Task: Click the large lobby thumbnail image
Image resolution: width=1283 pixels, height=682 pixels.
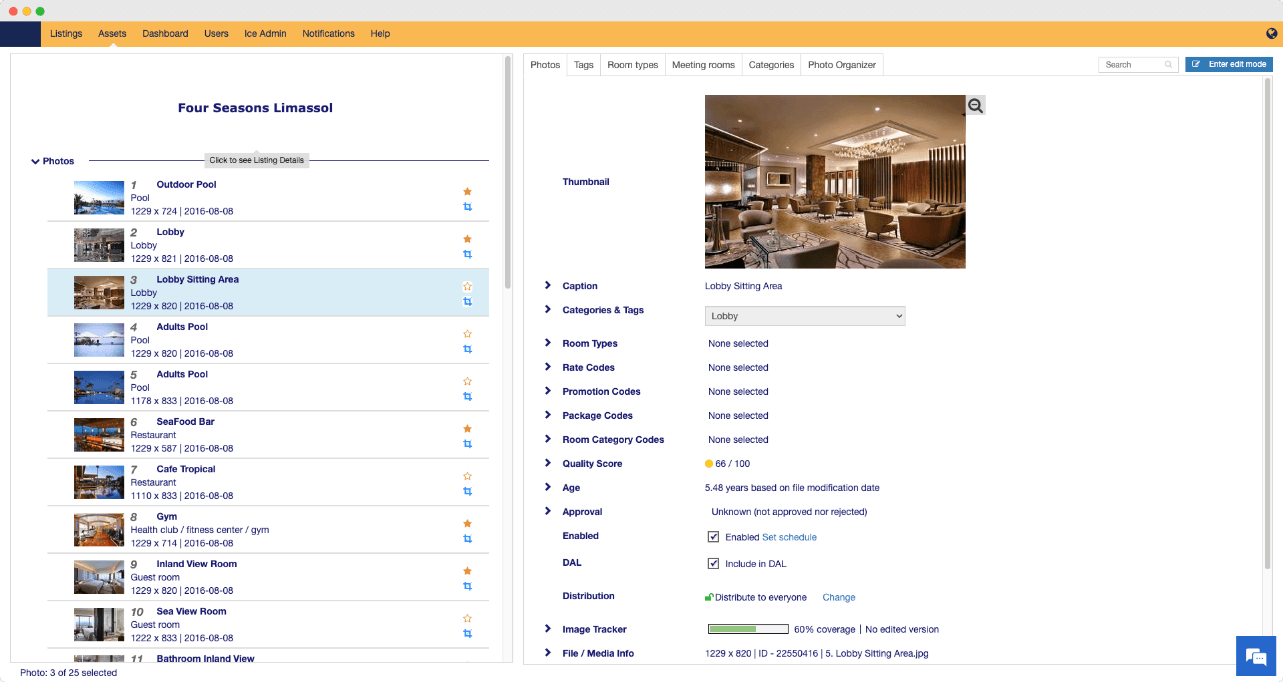Action: [x=835, y=182]
